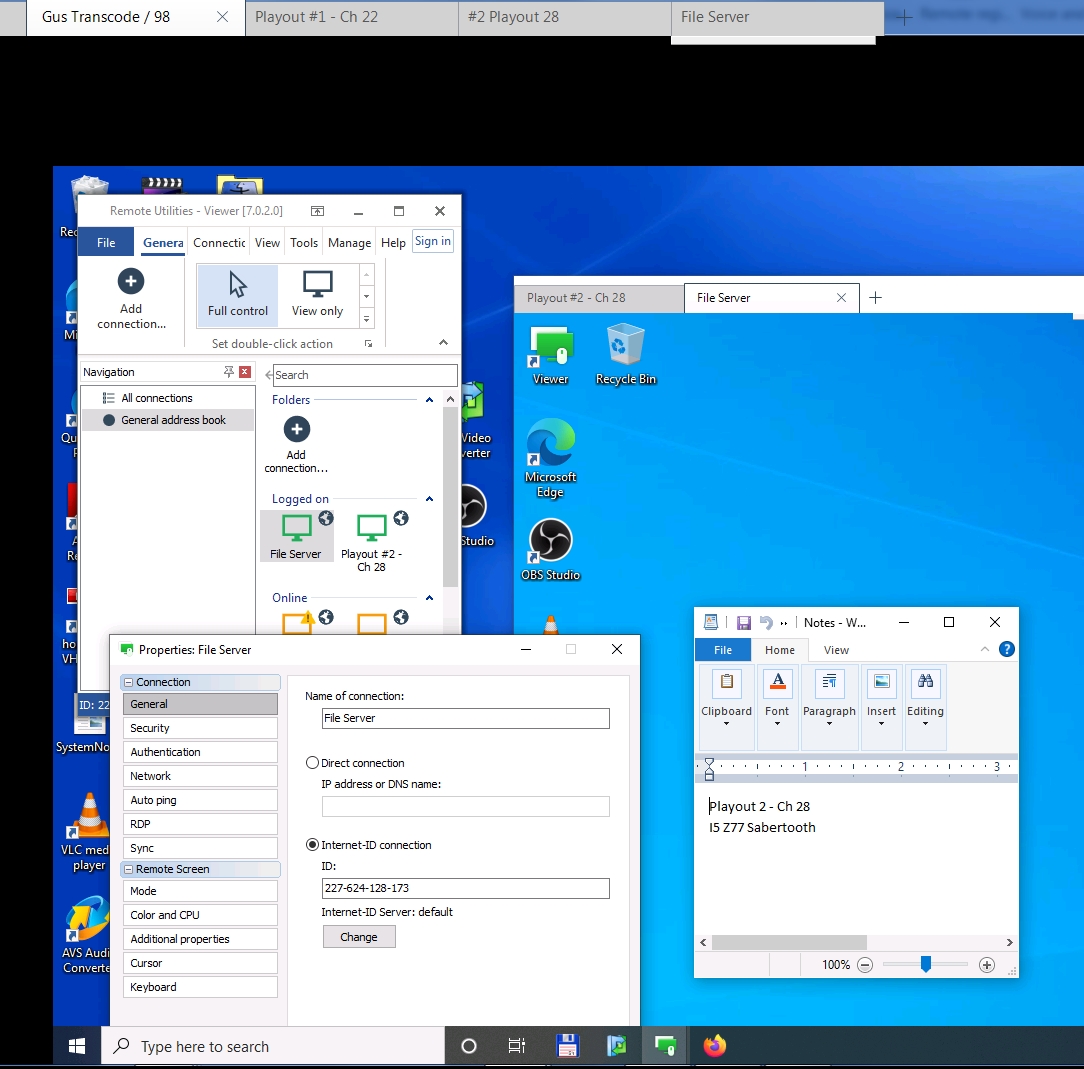Pin the Navigation panel
Viewport: 1084px width, 1069px height.
point(229,372)
